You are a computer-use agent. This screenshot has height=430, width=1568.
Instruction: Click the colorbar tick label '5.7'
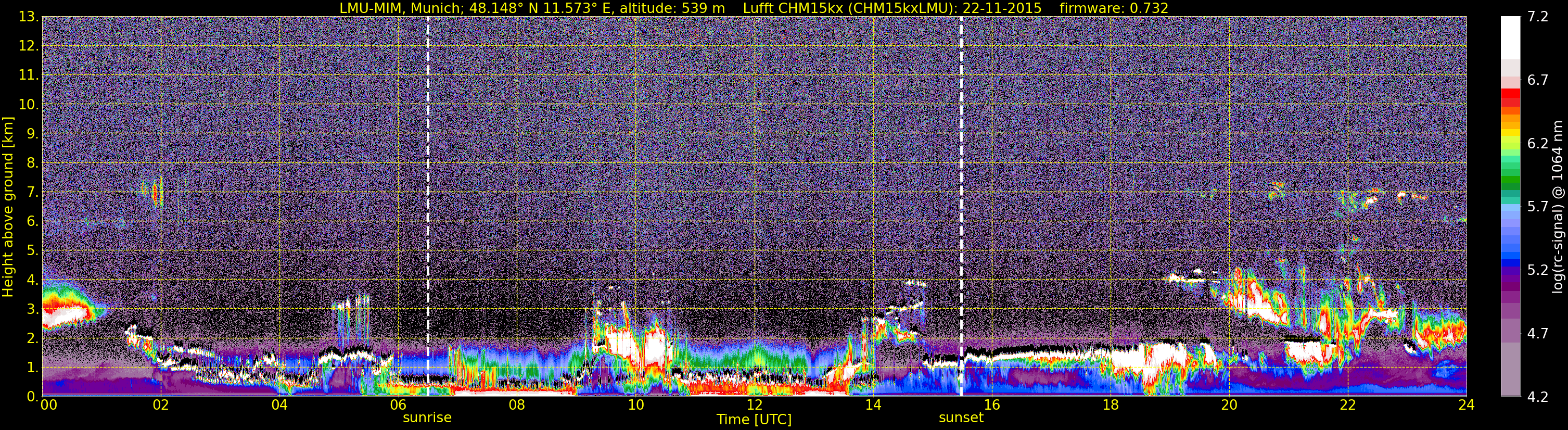click(1538, 207)
